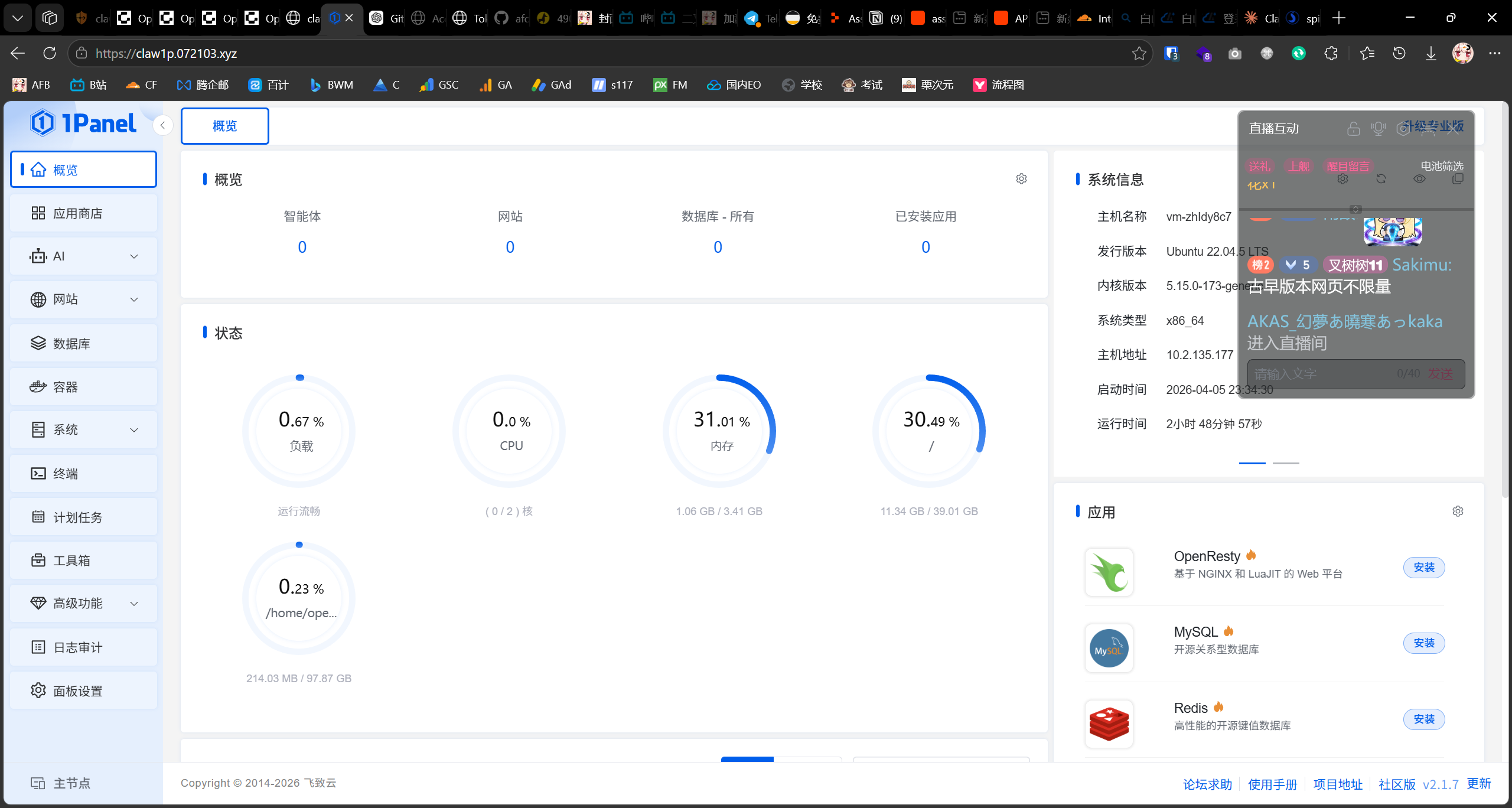This screenshot has width=1512, height=808.
Task: Click the OpenResty app icon
Action: pyautogui.click(x=1109, y=572)
